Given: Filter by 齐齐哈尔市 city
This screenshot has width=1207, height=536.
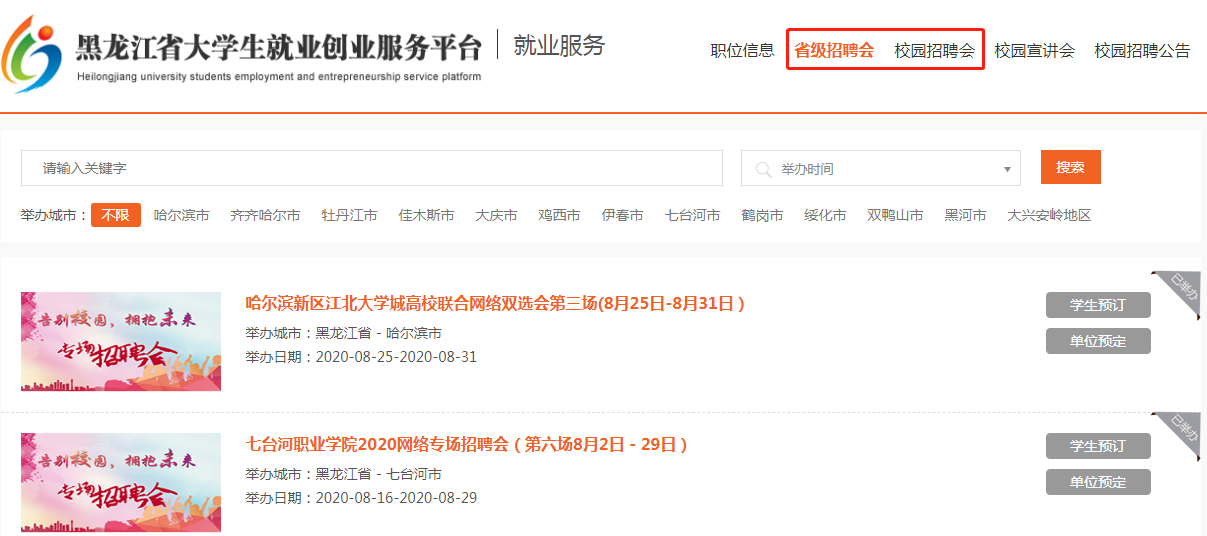Looking at the screenshot, I should [x=265, y=215].
